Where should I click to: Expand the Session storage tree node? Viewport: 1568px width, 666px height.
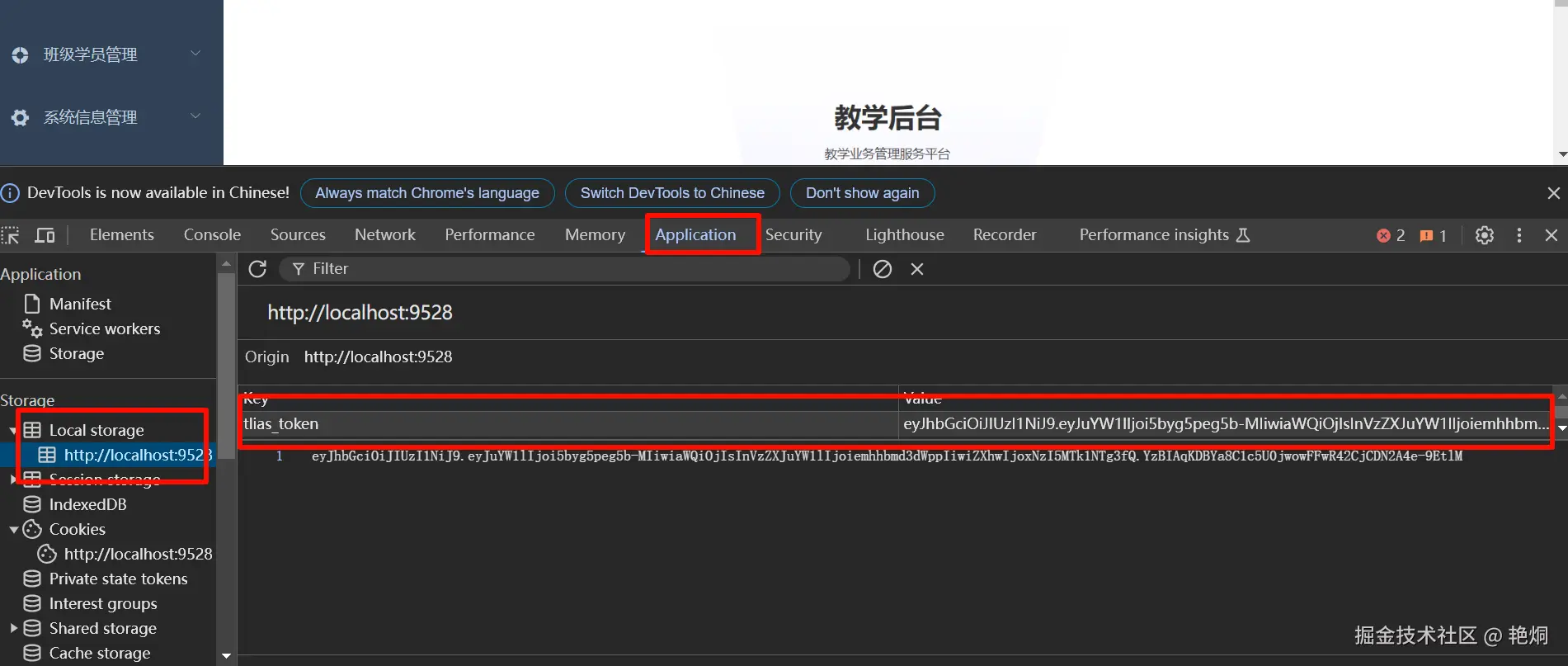(13, 479)
